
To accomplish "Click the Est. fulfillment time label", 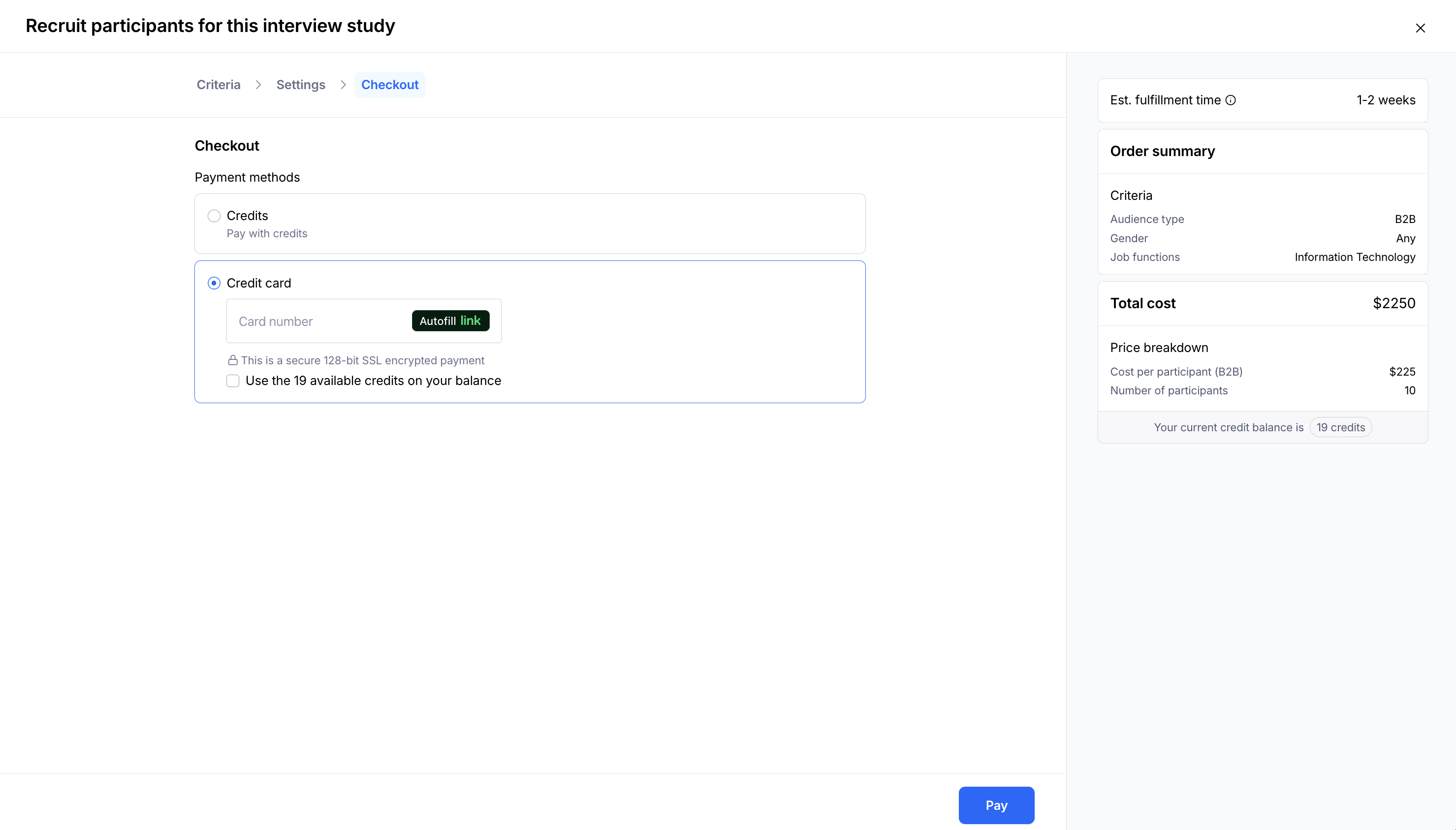I will point(1165,100).
